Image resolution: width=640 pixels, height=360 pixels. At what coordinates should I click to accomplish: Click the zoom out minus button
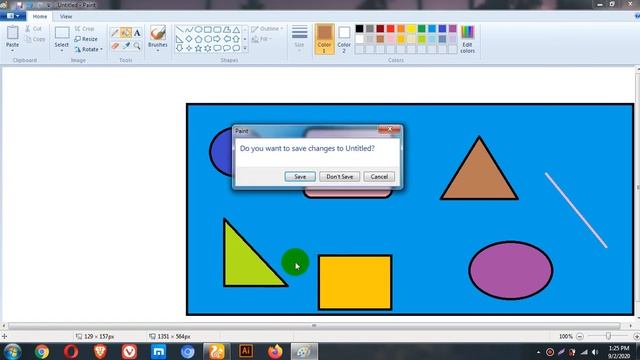(x=580, y=336)
